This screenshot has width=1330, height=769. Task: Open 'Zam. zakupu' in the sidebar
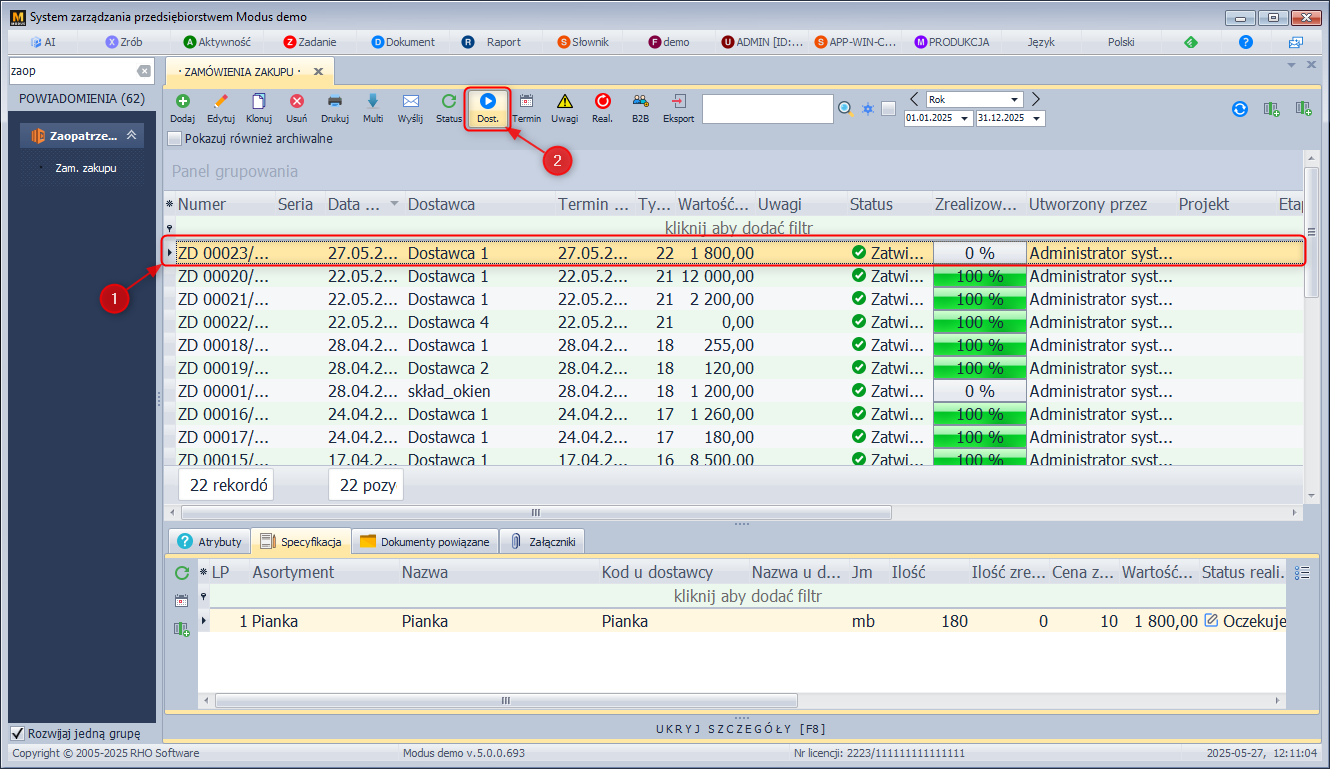[x=86, y=168]
